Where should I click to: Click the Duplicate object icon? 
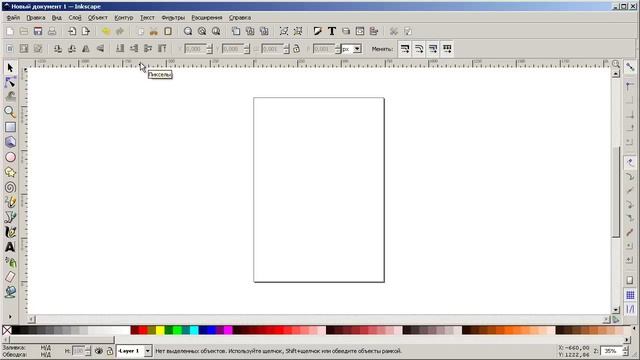point(236,31)
